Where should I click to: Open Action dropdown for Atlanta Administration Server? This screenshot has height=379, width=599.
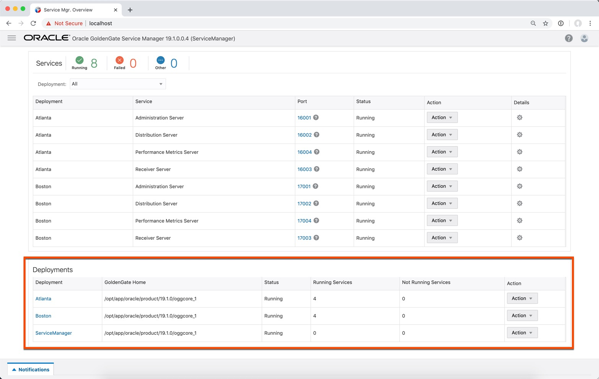click(x=442, y=117)
